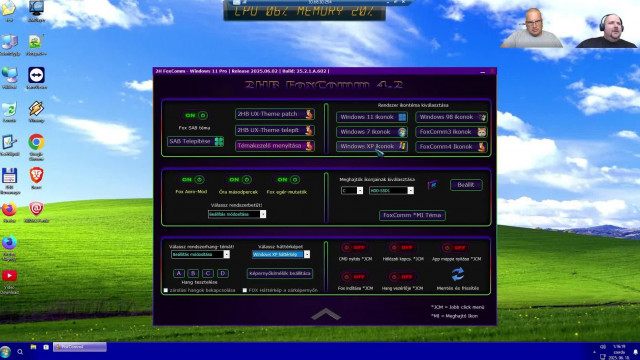Select FoxComm4 ikonok theme
Screen dimensions: 640x360
click(x=451, y=147)
